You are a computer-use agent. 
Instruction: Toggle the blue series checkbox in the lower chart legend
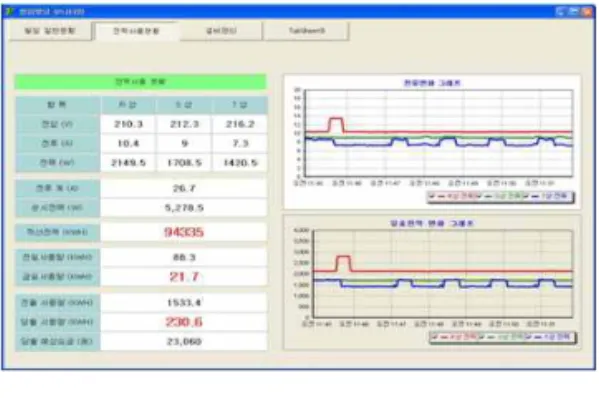coord(528,337)
